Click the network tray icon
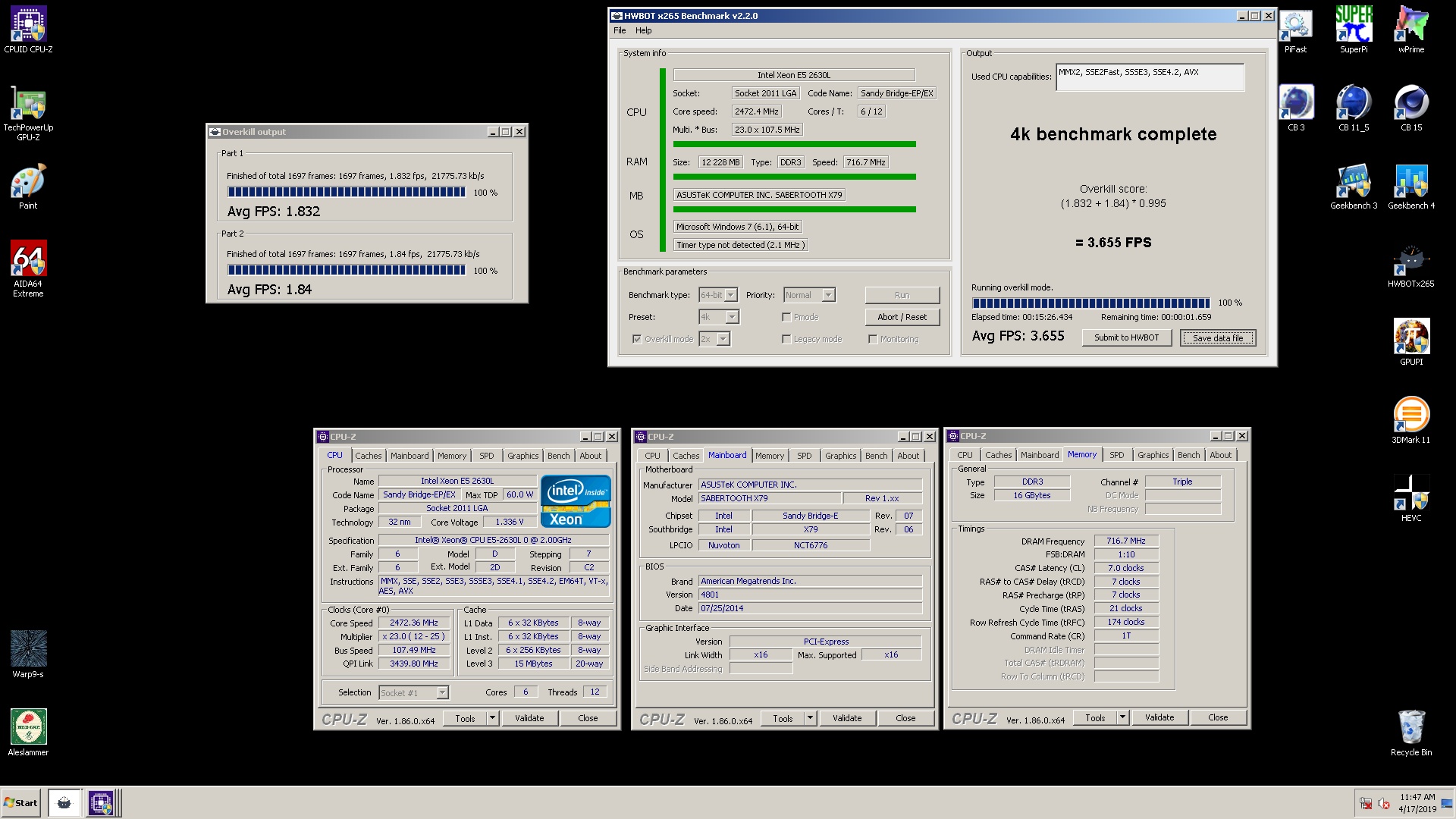Image resolution: width=1456 pixels, height=819 pixels. (x=1366, y=804)
